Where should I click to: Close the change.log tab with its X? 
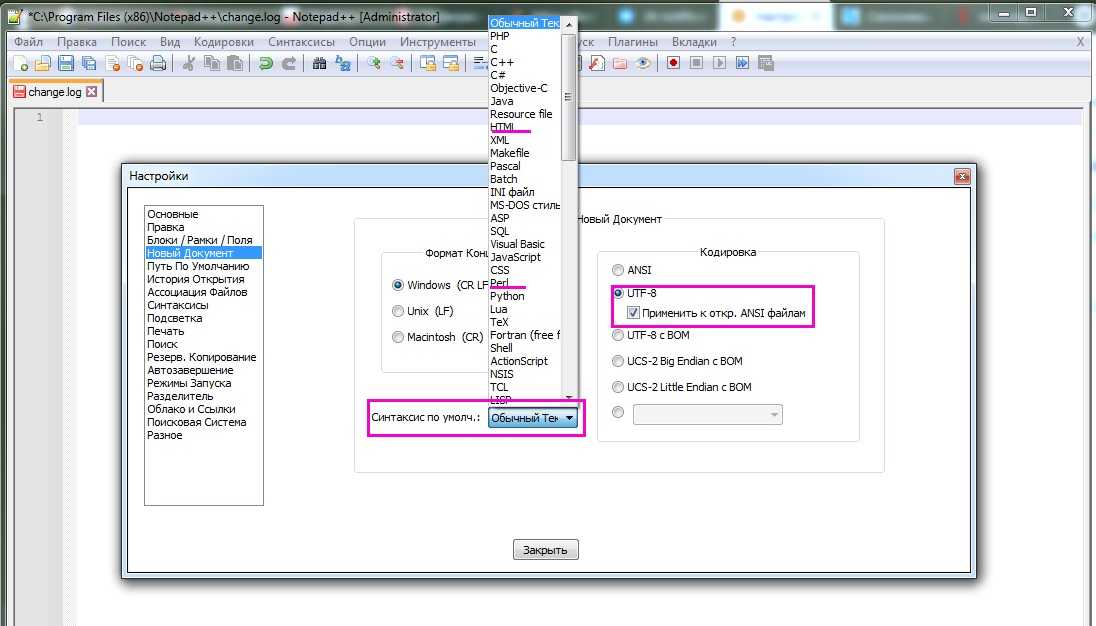tap(92, 91)
